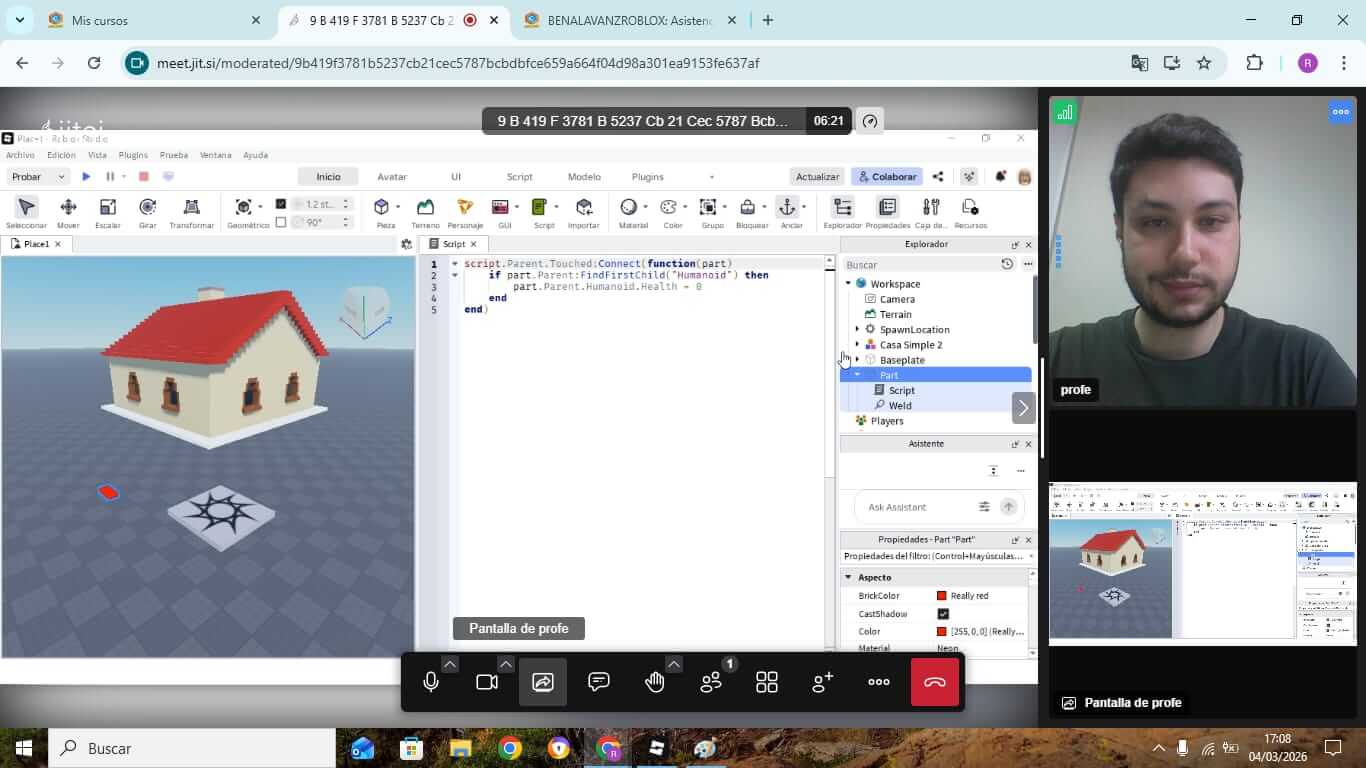Toggle the rotate snap 90° checkbox
Screen dimensions: 1366x768
click(281, 222)
